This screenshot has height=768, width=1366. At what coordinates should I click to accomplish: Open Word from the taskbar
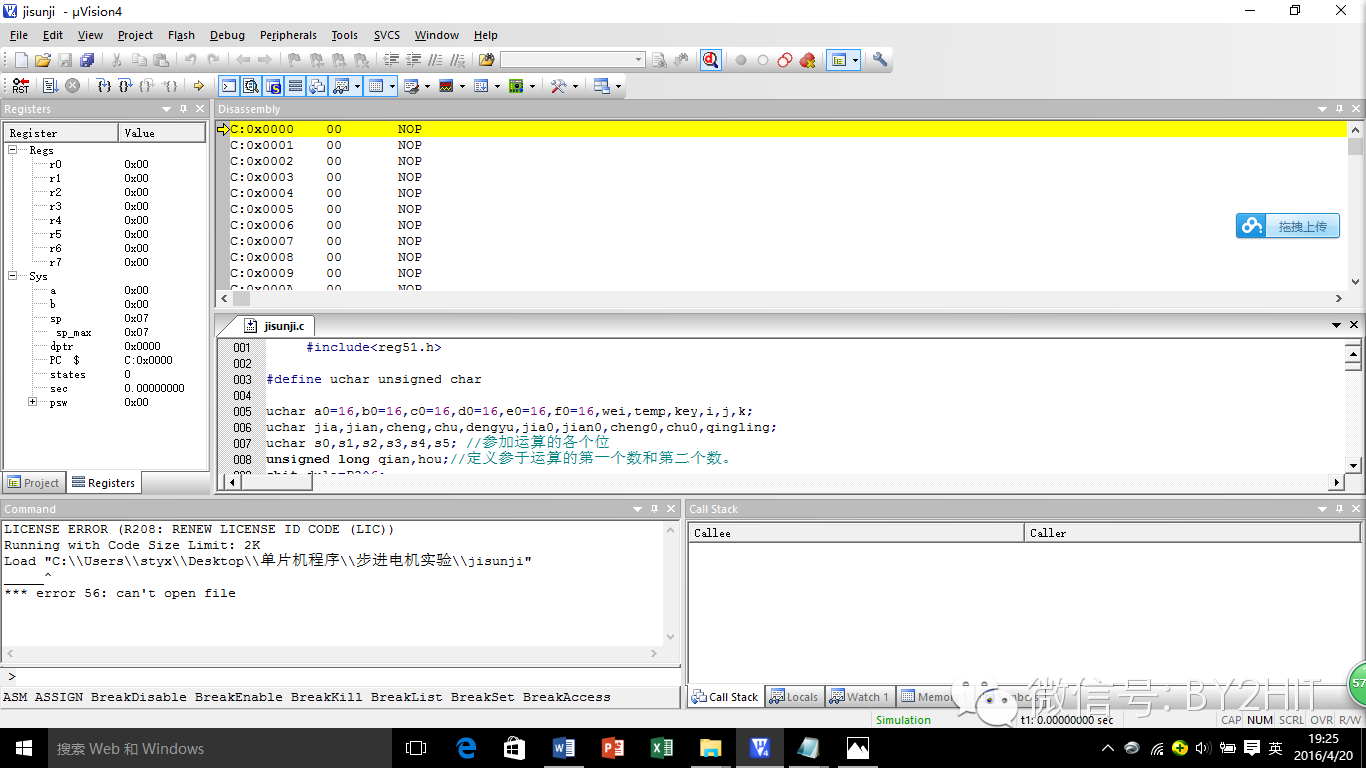point(564,748)
